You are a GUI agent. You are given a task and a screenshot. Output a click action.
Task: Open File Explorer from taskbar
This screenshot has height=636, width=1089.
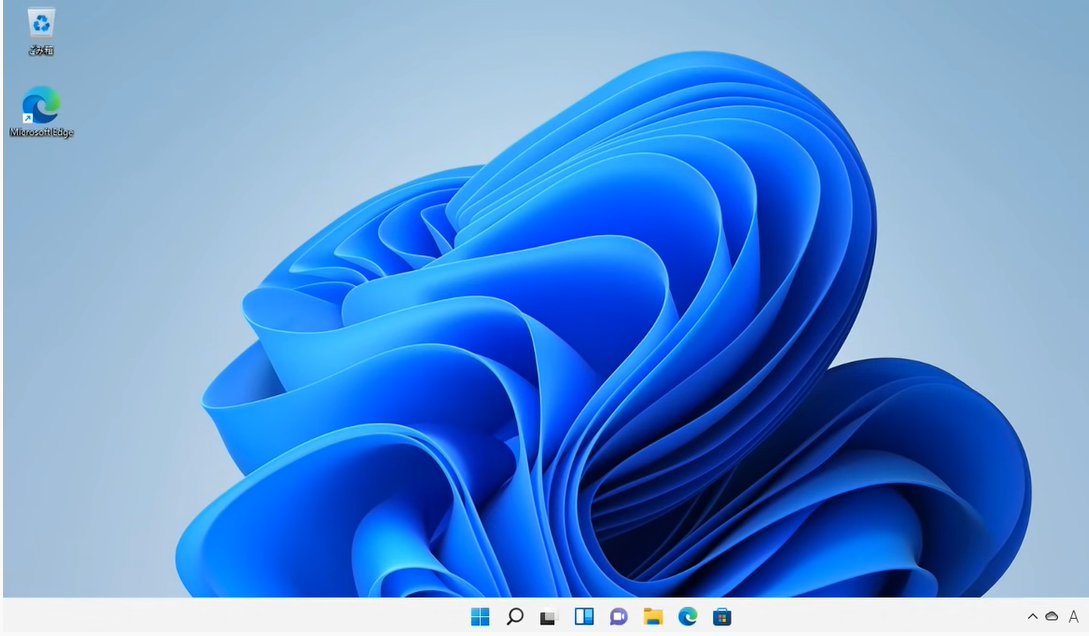click(653, 617)
